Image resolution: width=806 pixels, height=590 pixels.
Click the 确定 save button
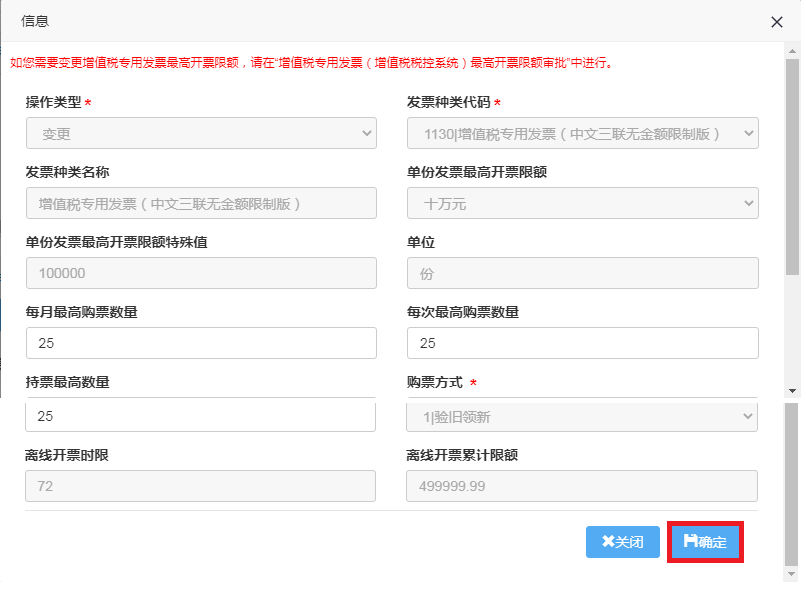click(x=705, y=542)
